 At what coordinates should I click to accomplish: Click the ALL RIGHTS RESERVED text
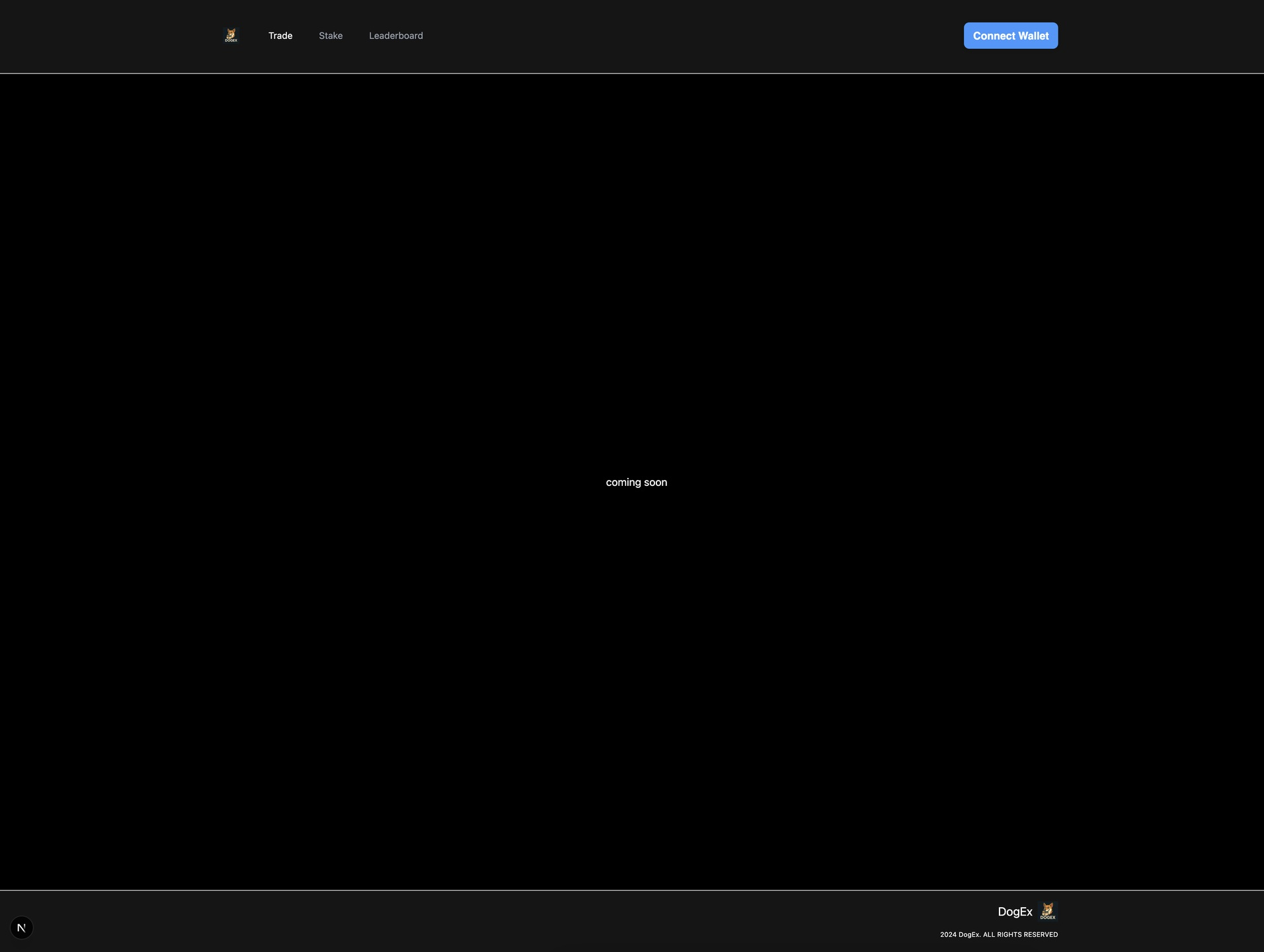(1021, 935)
